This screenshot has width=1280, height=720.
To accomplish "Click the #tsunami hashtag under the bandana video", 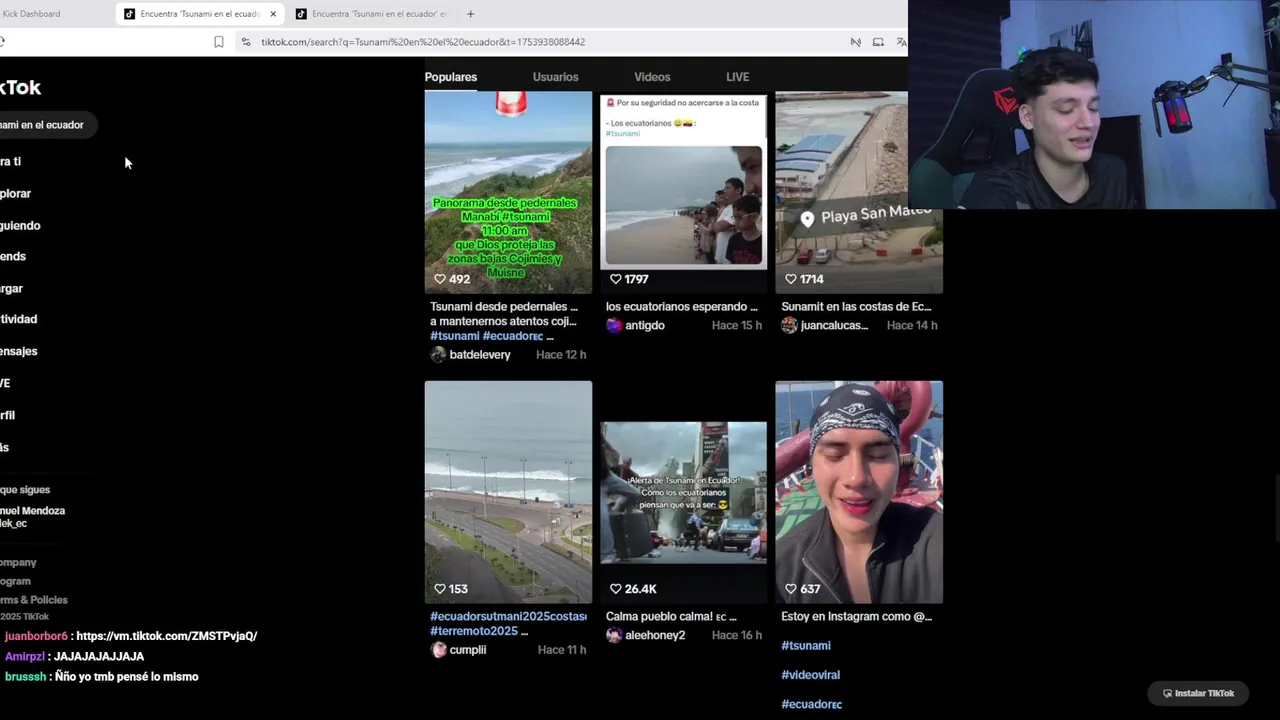I will coord(806,646).
